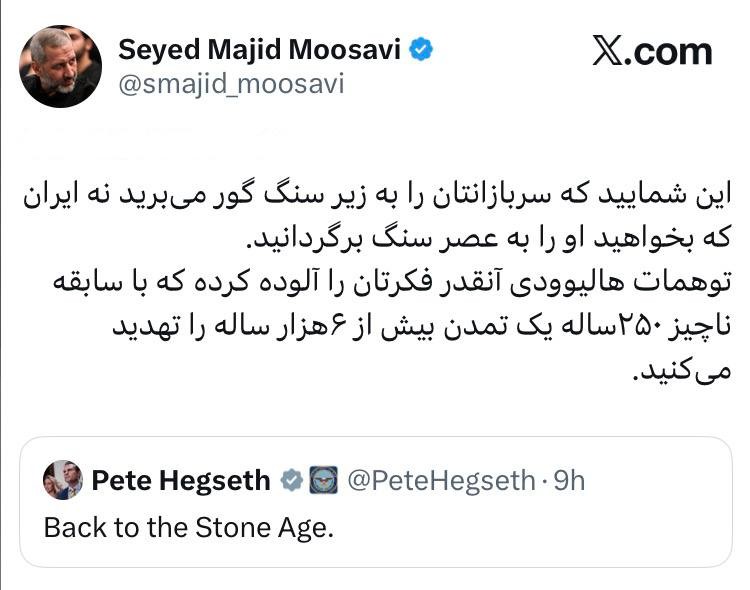Click blue verified badge beside Seyed Majid Moosavi
Viewport: 750px width, 590px height.
pyautogui.click(x=423, y=48)
